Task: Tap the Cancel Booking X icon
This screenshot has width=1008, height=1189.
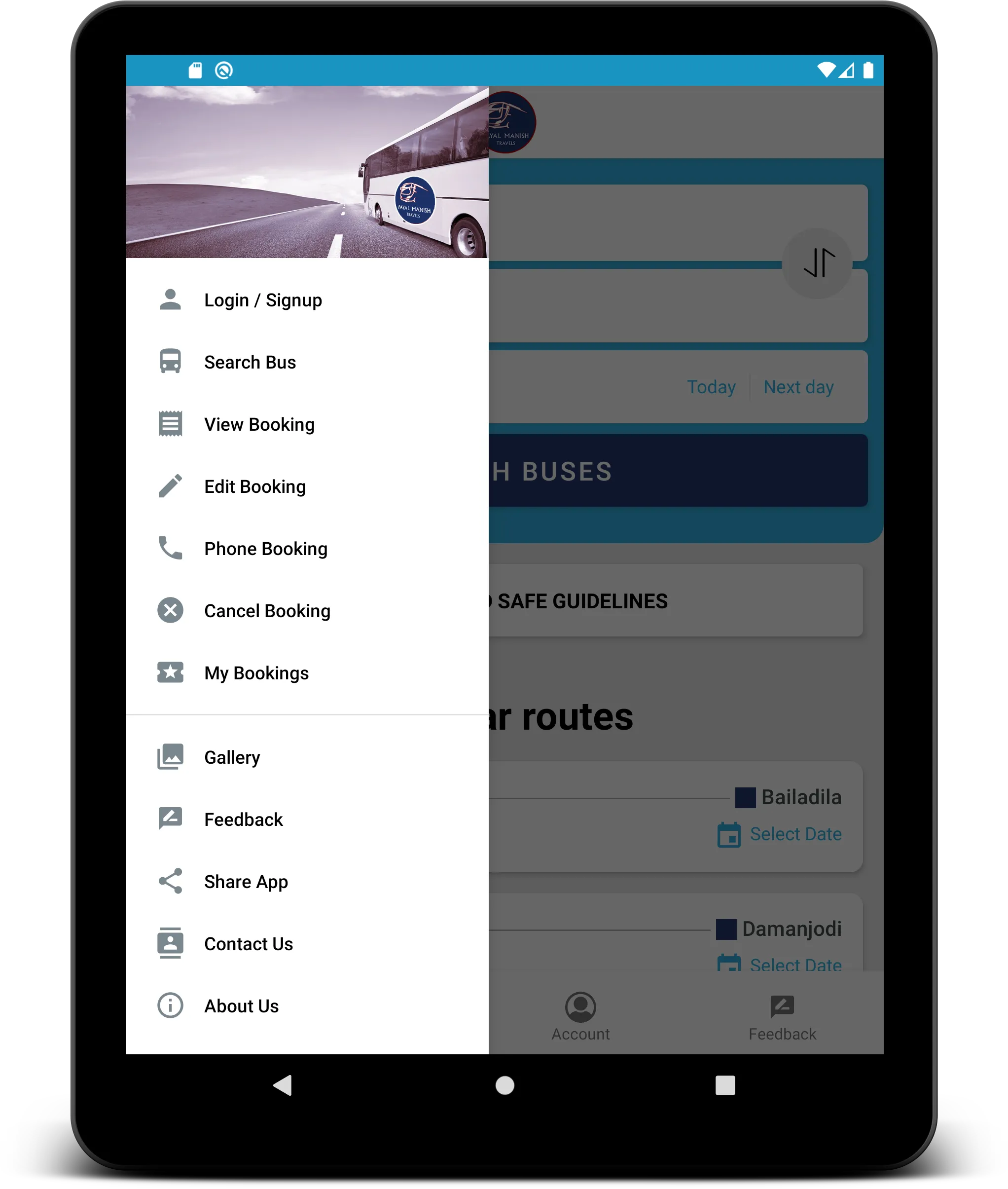Action: [171, 610]
